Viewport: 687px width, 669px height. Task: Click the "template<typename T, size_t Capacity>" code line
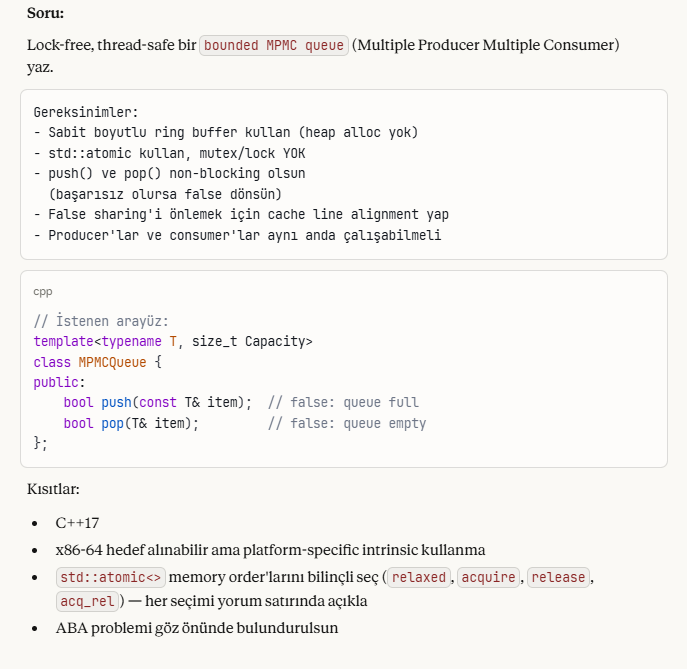(x=173, y=341)
